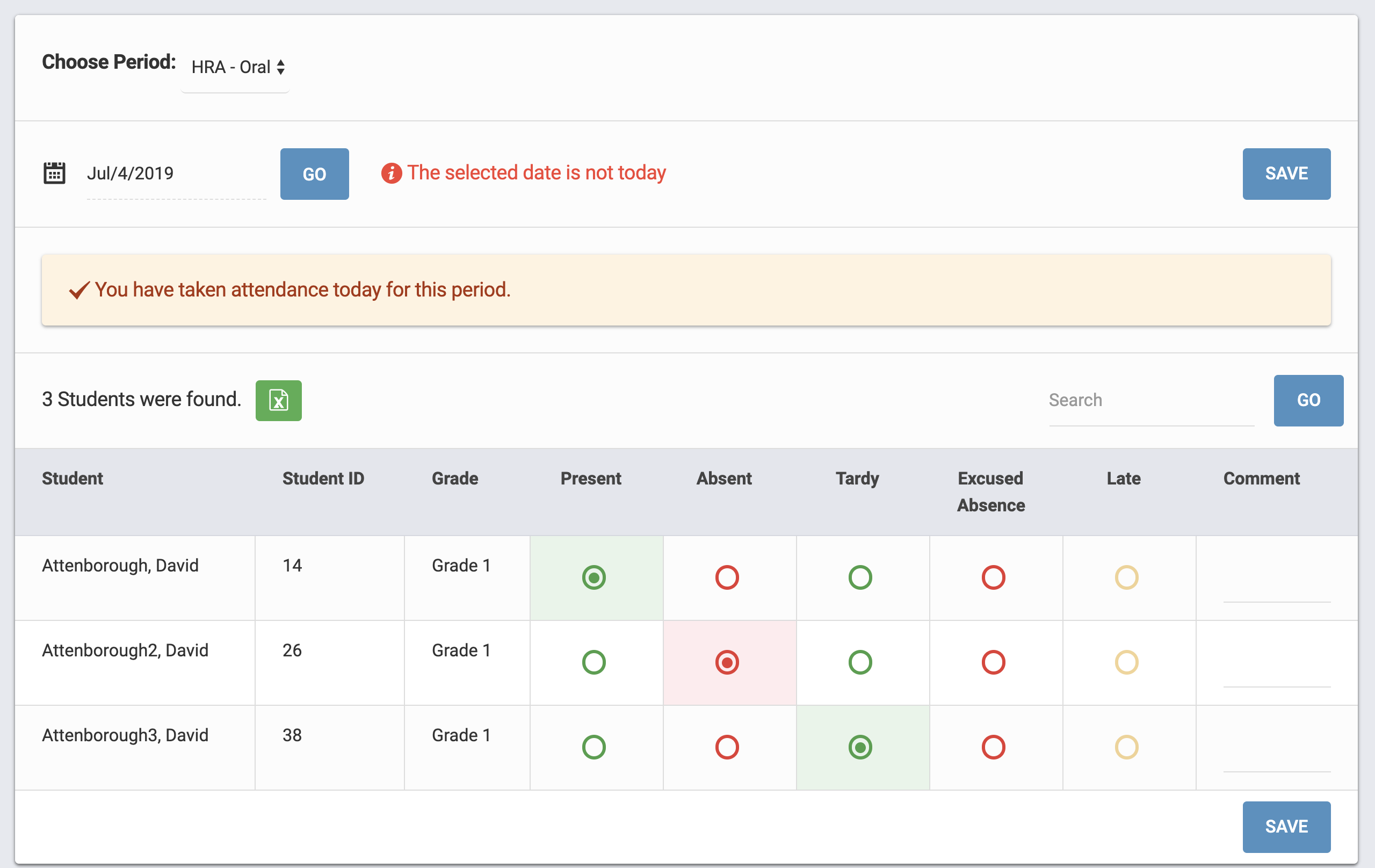Mark Attenborough2, David as Present

click(595, 662)
